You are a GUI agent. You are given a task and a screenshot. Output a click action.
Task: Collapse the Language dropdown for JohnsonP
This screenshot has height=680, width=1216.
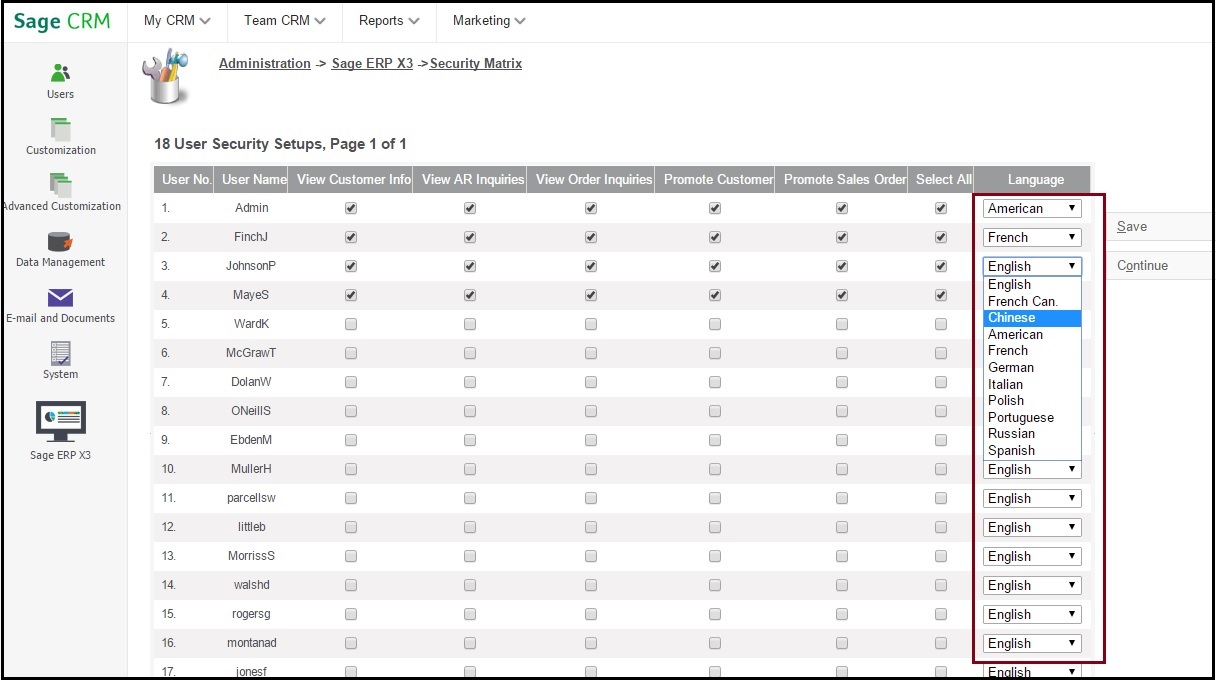[x=1032, y=266]
